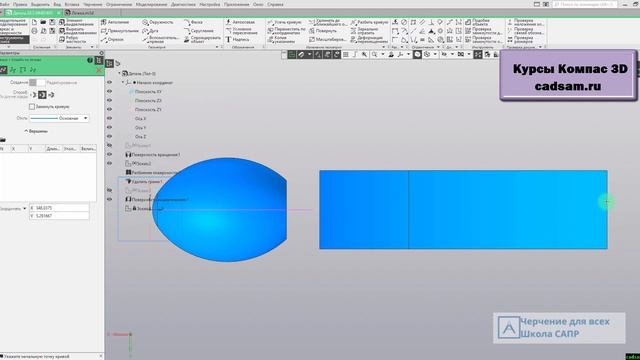Image resolution: width=640 pixels, height=360 pixels.
Task: Toggle visibility of Ось Y
Action: click(109, 127)
